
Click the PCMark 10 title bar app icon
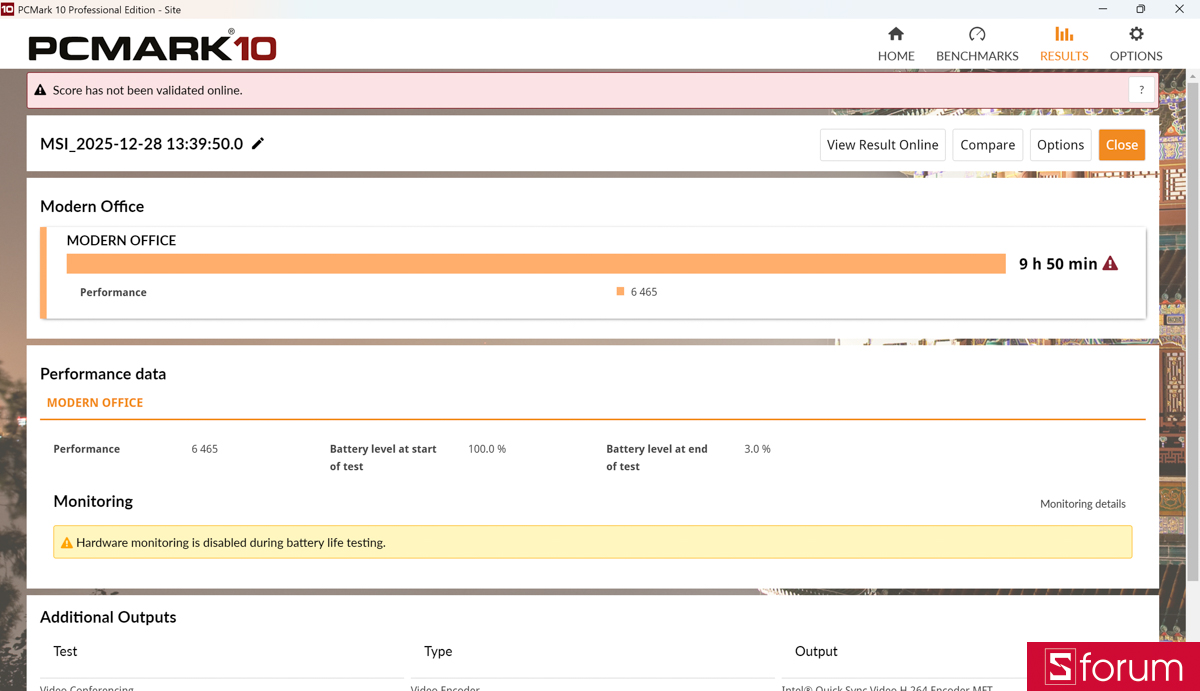[x=8, y=9]
